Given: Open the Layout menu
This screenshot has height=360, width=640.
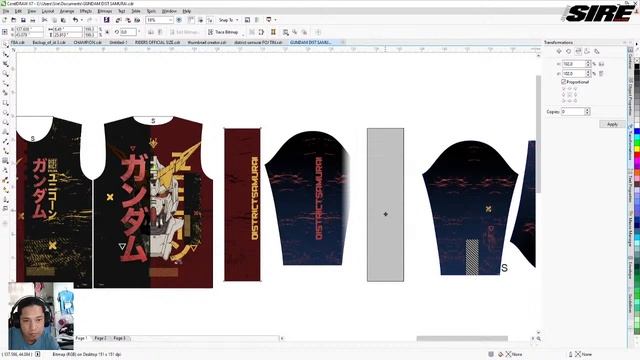Looking at the screenshot, I should [48, 11].
